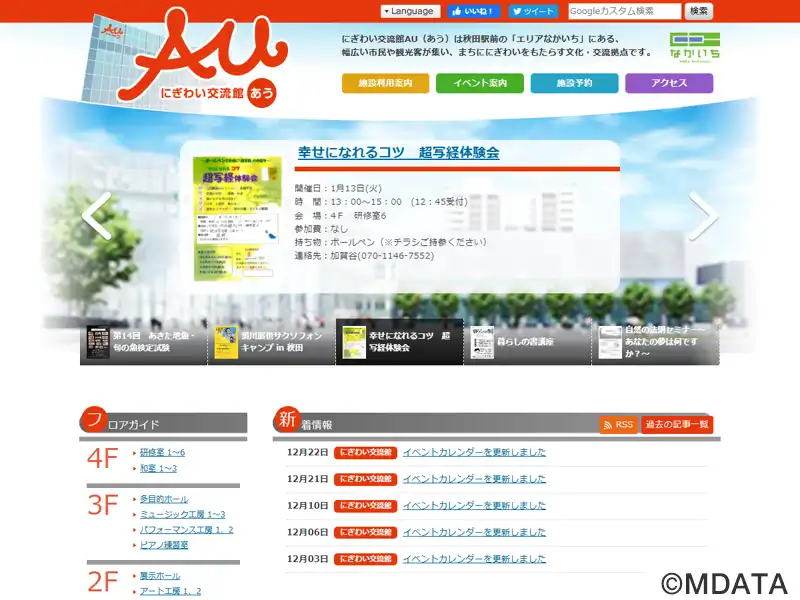This screenshot has width=800, height=600.
Task: Click the 過去の記事一覧 button
Action: pos(677,425)
